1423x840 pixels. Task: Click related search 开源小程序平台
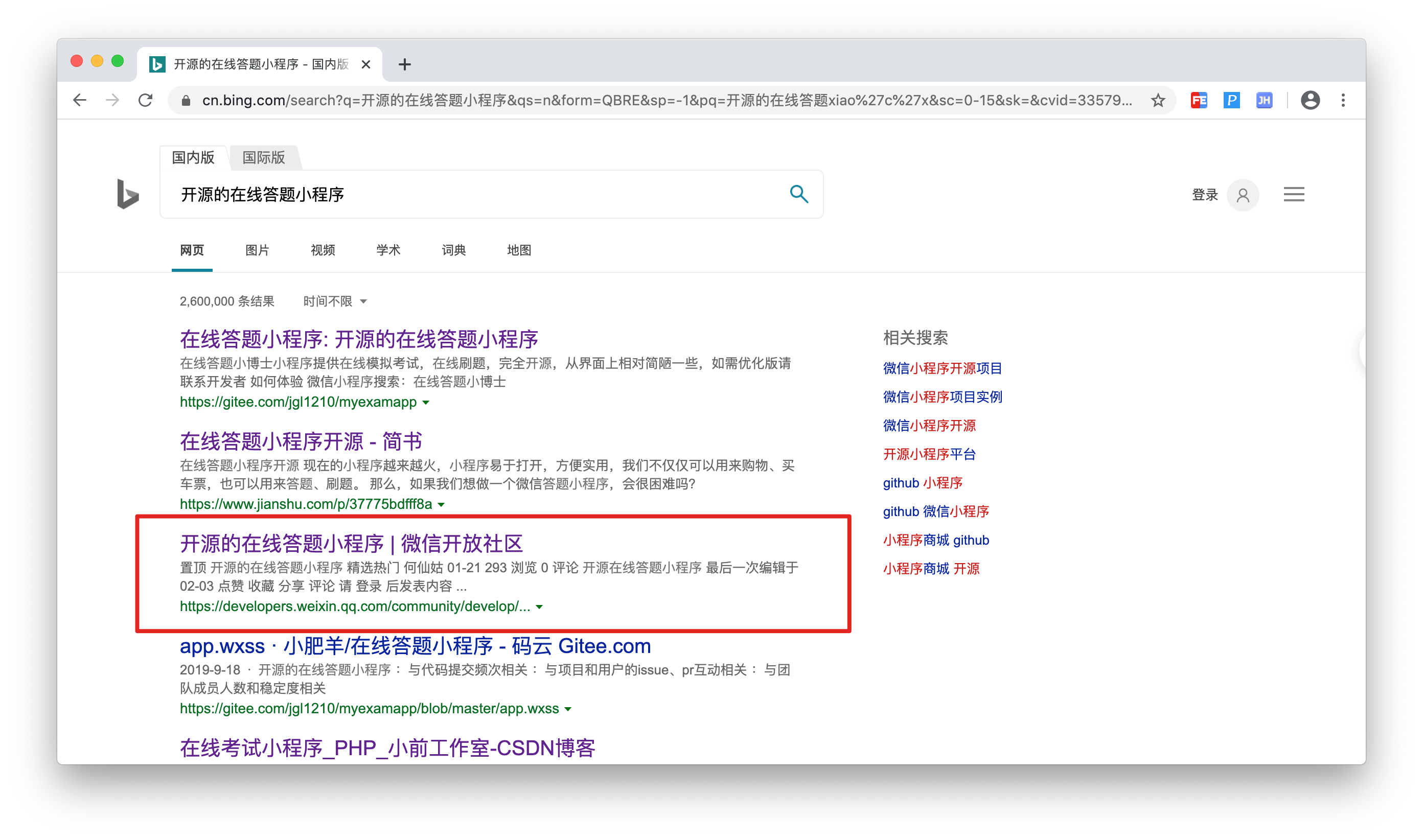(929, 454)
